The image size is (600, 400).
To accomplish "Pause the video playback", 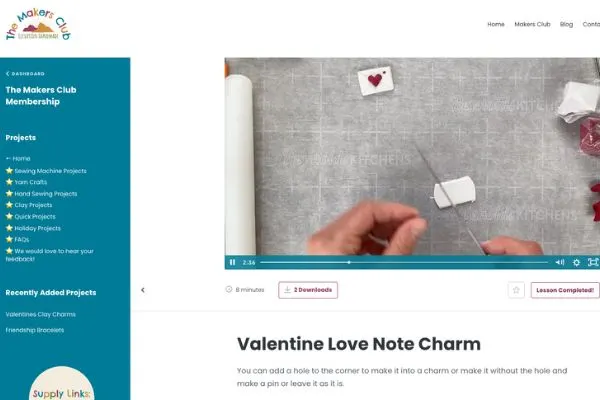I will [x=232, y=262].
